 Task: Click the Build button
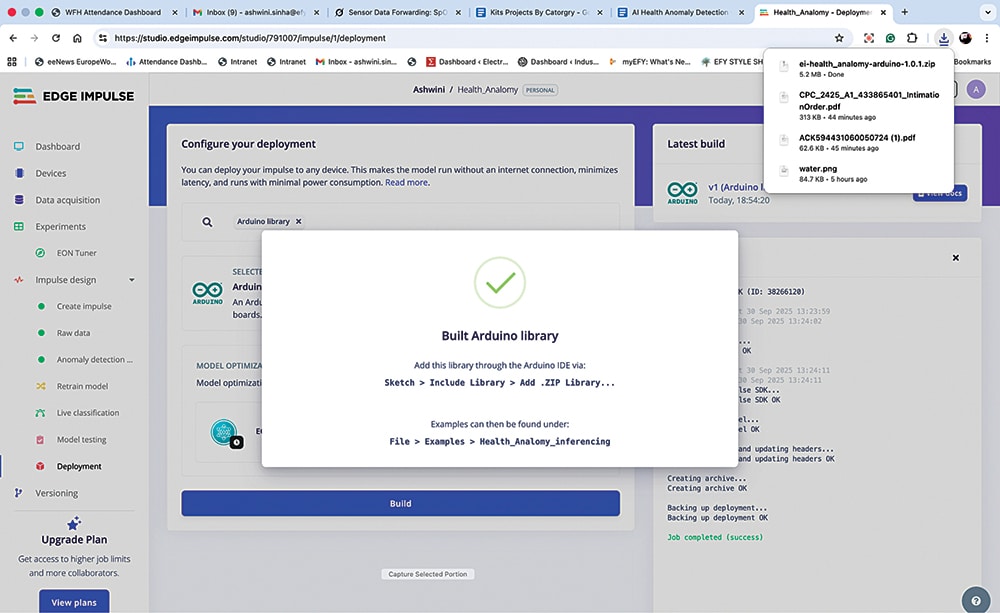[x=400, y=503]
